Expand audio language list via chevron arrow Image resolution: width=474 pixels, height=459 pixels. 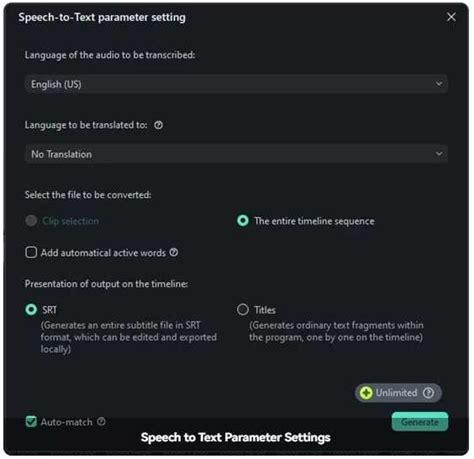point(439,84)
